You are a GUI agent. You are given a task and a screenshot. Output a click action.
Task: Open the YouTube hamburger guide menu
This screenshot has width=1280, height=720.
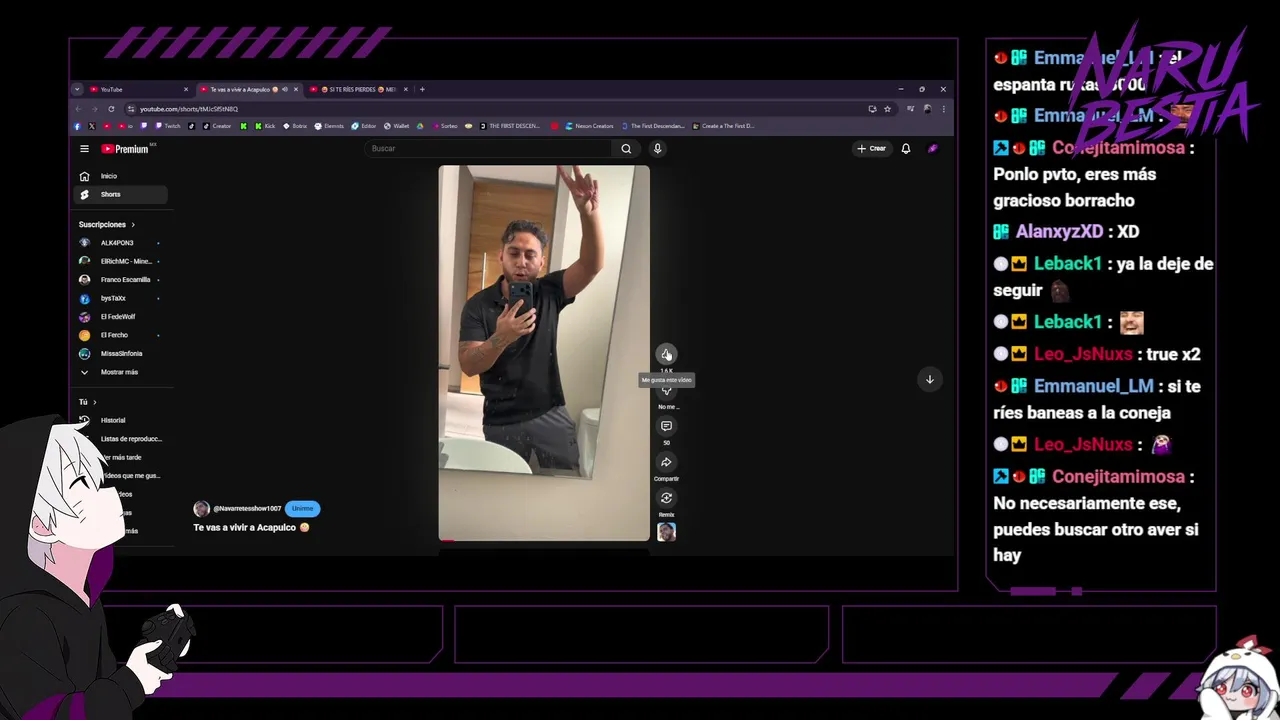tap(84, 149)
